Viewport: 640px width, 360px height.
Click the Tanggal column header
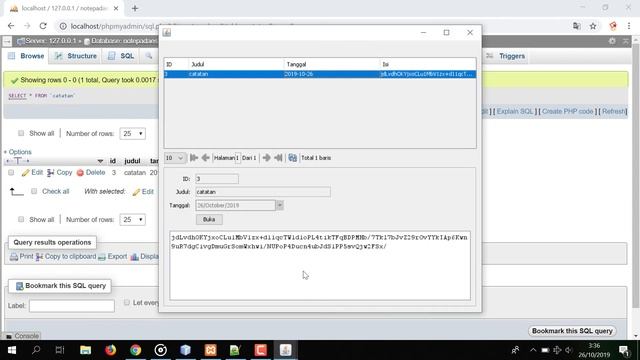pyautogui.click(x=332, y=64)
